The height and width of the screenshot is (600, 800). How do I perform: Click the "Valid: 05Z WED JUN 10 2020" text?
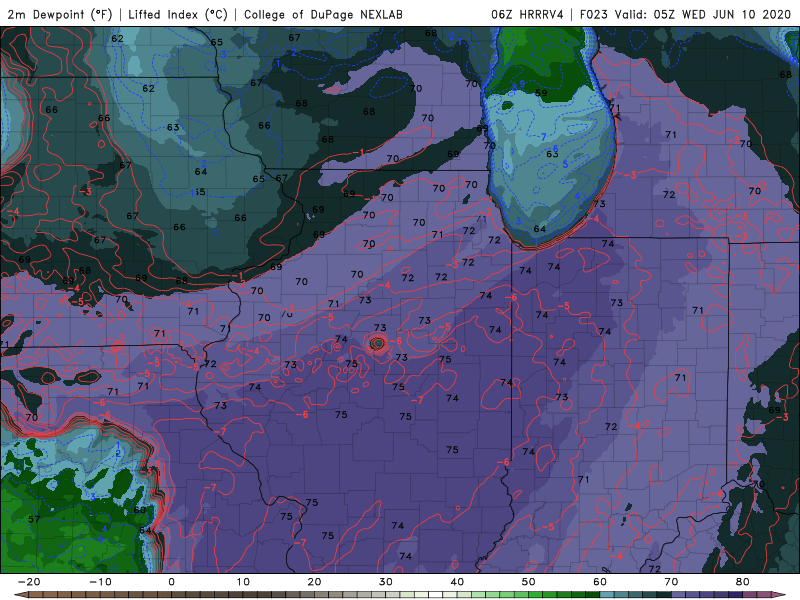(x=703, y=14)
